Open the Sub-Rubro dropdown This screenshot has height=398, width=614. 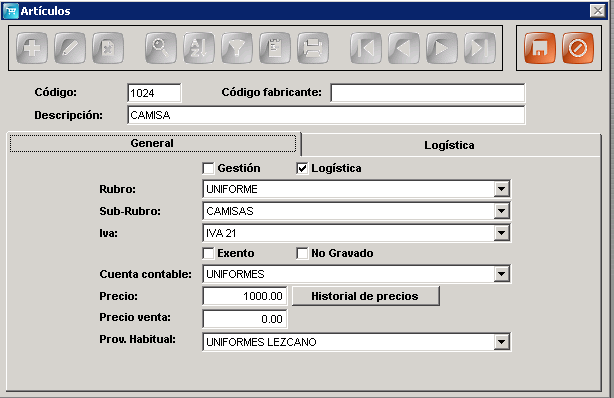[x=501, y=211]
